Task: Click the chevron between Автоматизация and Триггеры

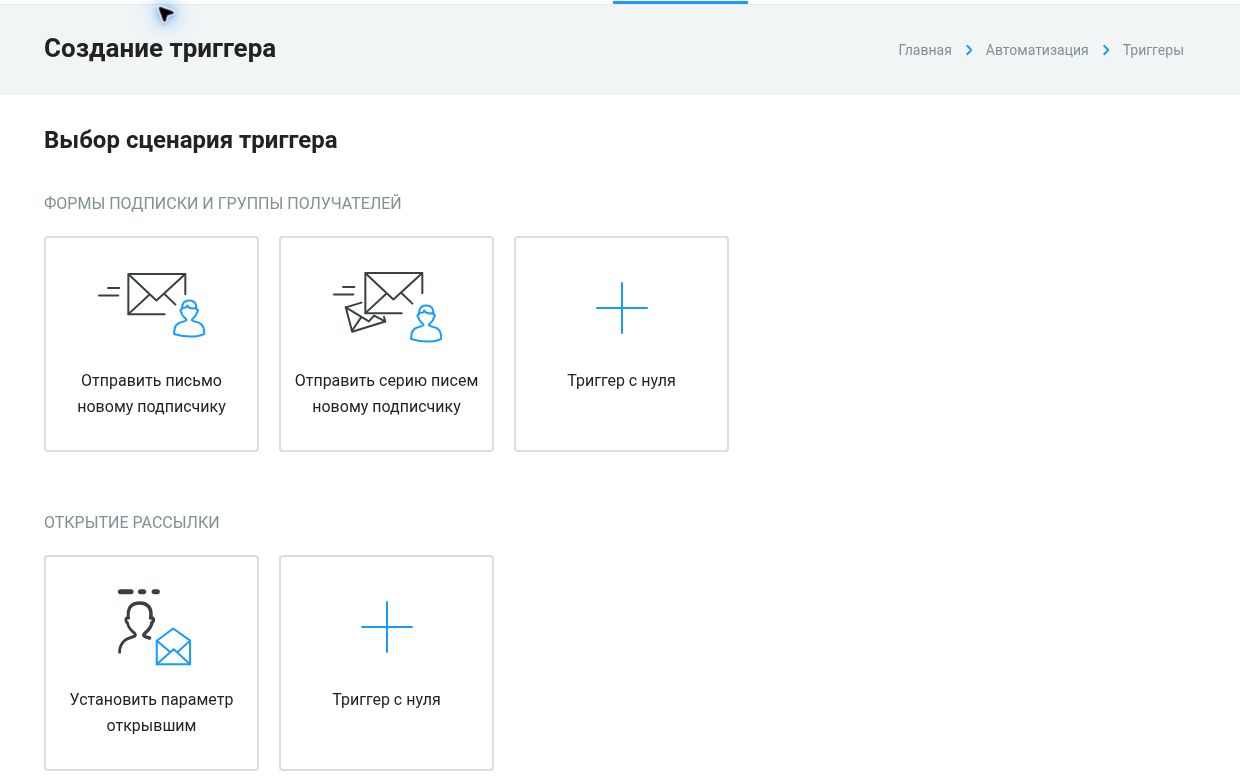Action: (x=1106, y=50)
